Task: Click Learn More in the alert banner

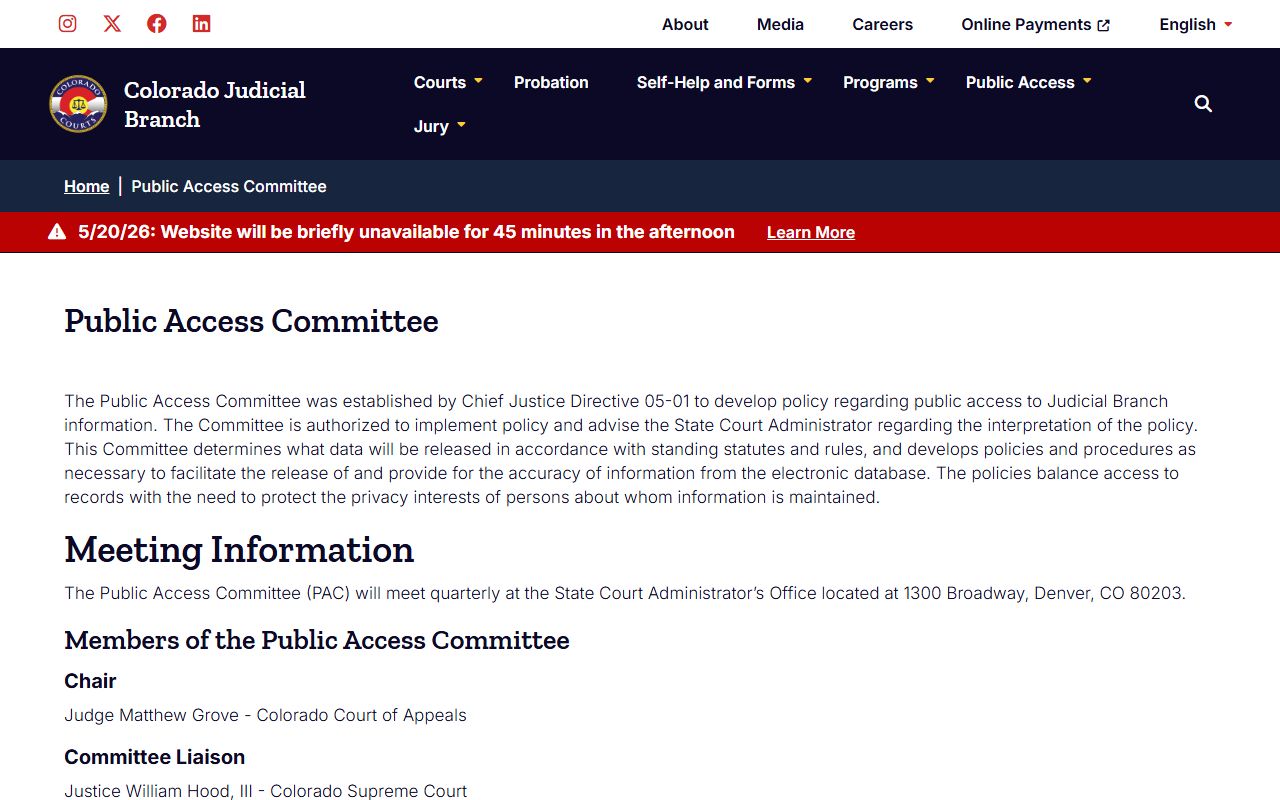Action: (811, 232)
